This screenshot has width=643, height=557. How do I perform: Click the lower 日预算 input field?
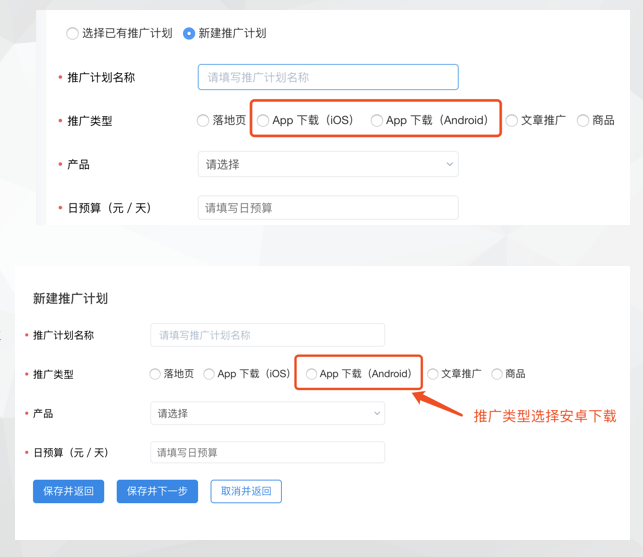(x=267, y=452)
